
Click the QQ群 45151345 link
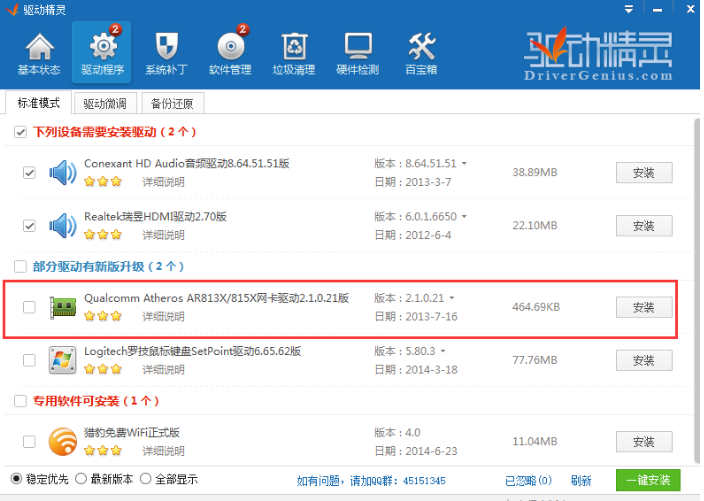(371, 481)
